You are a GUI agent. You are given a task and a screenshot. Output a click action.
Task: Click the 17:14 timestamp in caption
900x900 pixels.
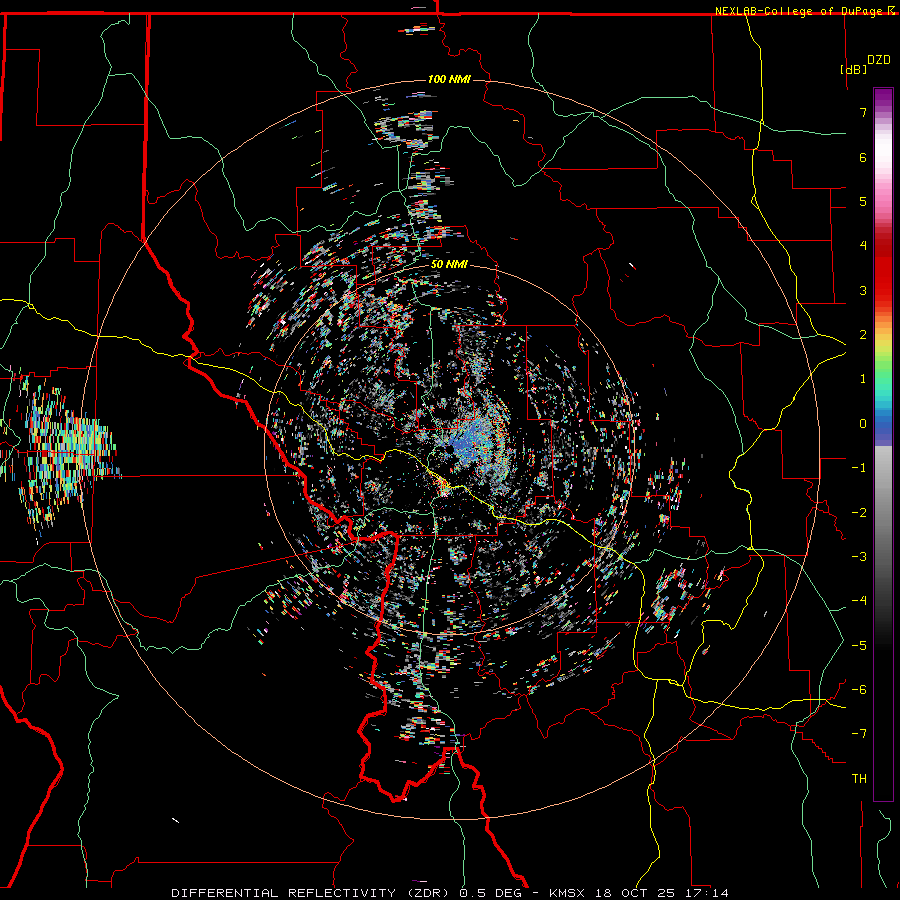709,893
